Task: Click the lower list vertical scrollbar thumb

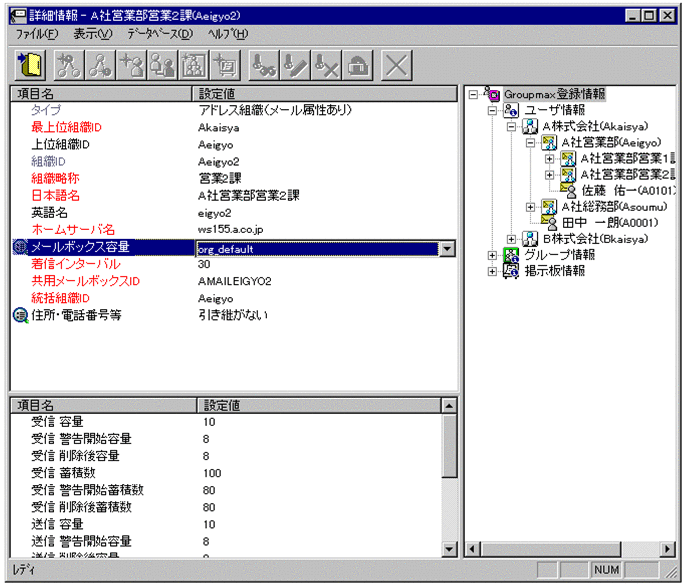Action: [449, 445]
